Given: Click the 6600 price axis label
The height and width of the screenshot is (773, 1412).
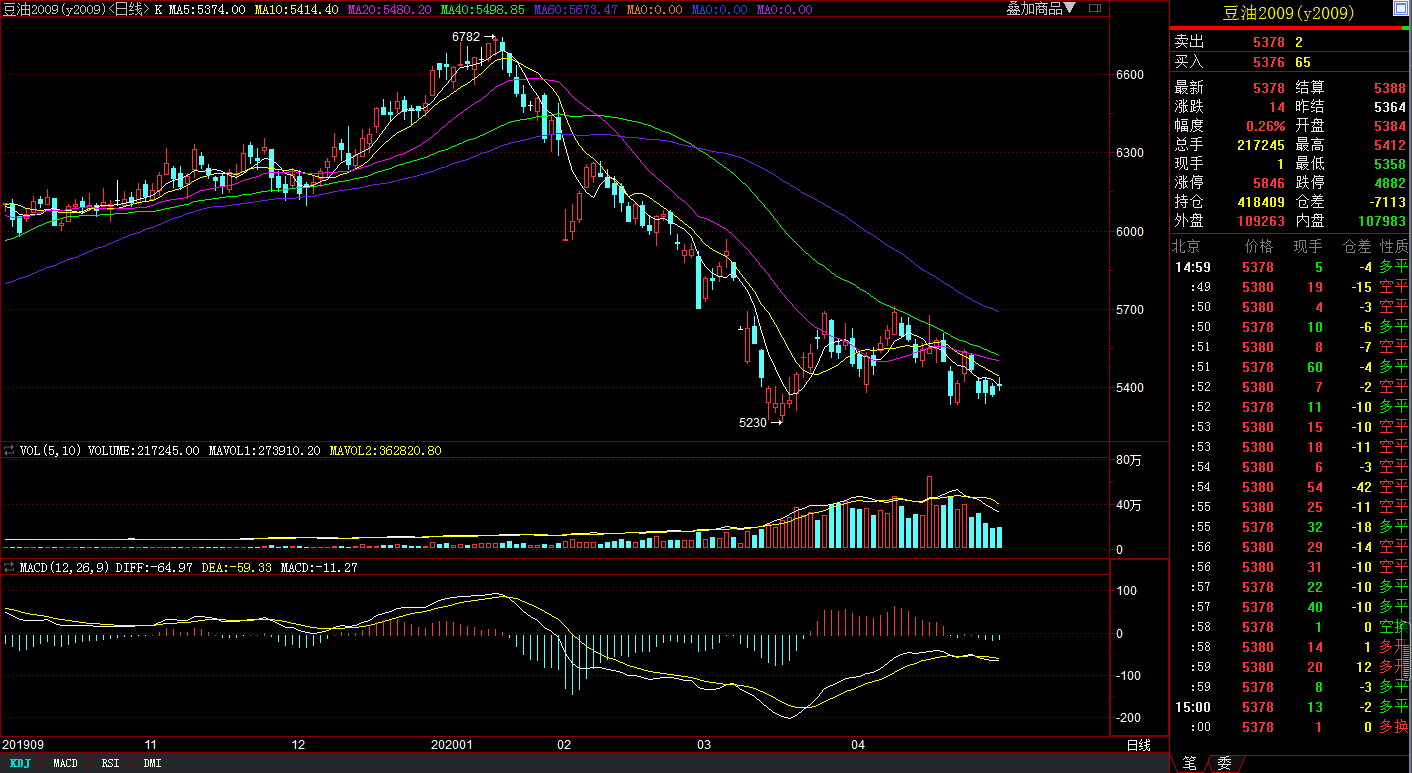Looking at the screenshot, I should pos(1129,75).
